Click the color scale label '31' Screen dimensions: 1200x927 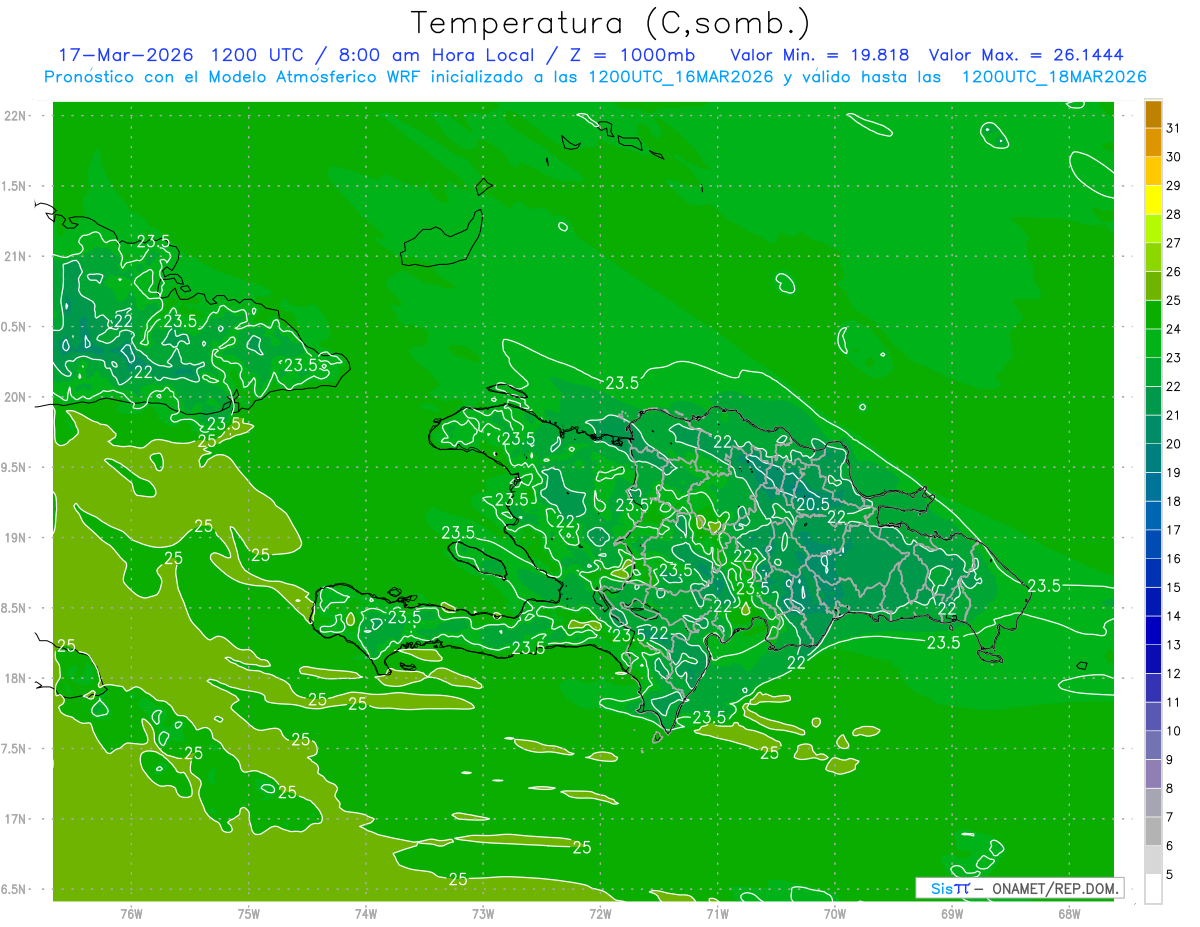coord(1174,128)
